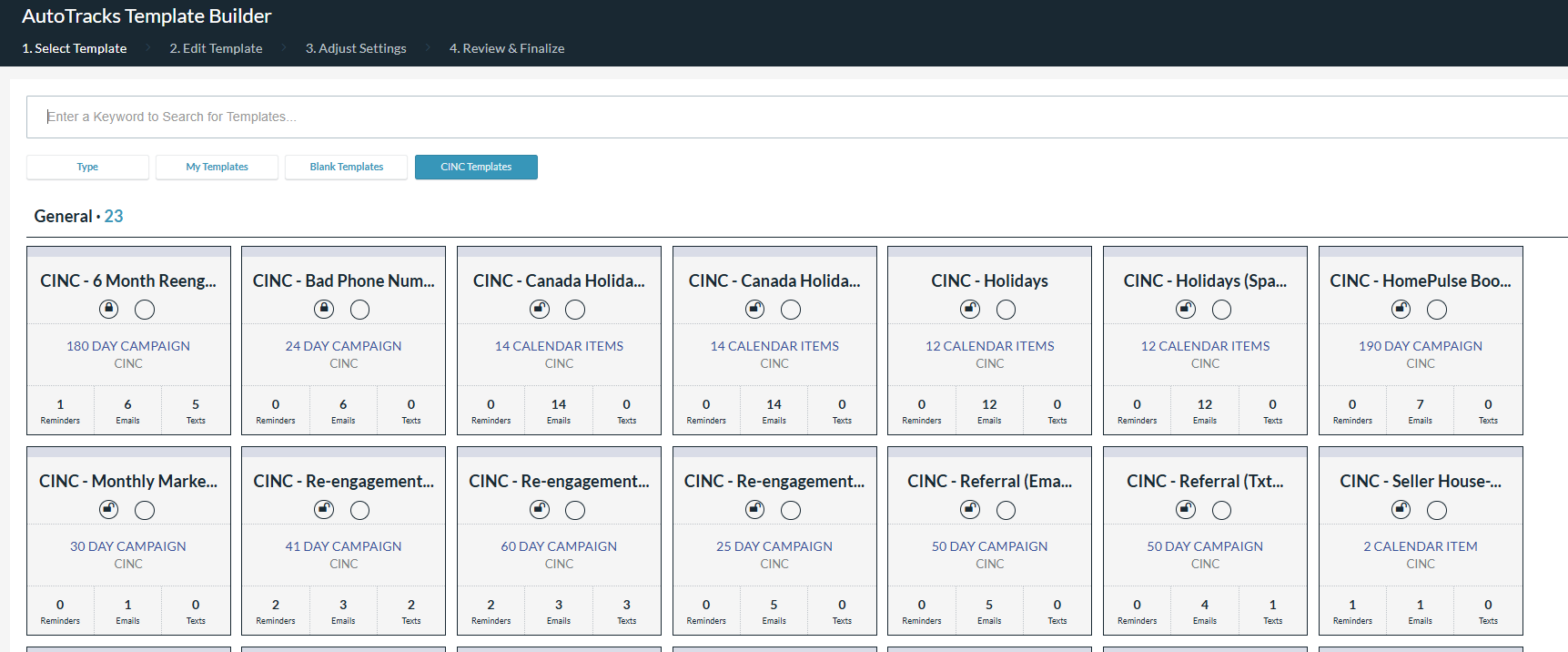Open the 180 DAY CAMPAIGN link
This screenshot has height=652, width=1568.
pos(128,346)
